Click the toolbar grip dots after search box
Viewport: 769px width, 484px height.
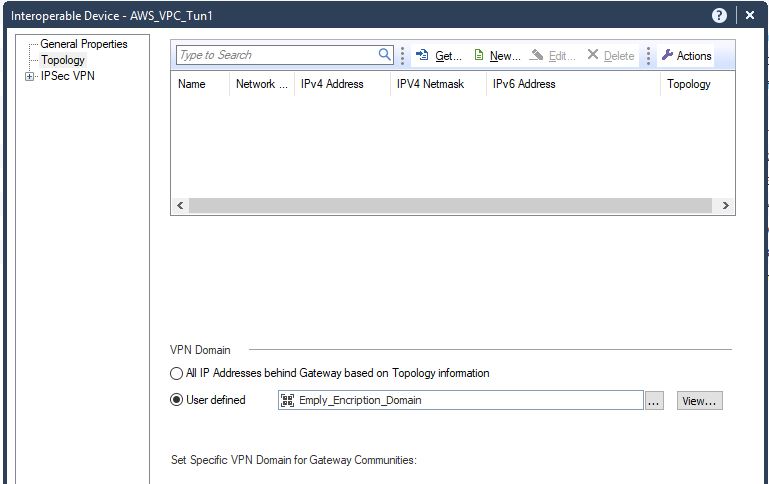point(402,55)
